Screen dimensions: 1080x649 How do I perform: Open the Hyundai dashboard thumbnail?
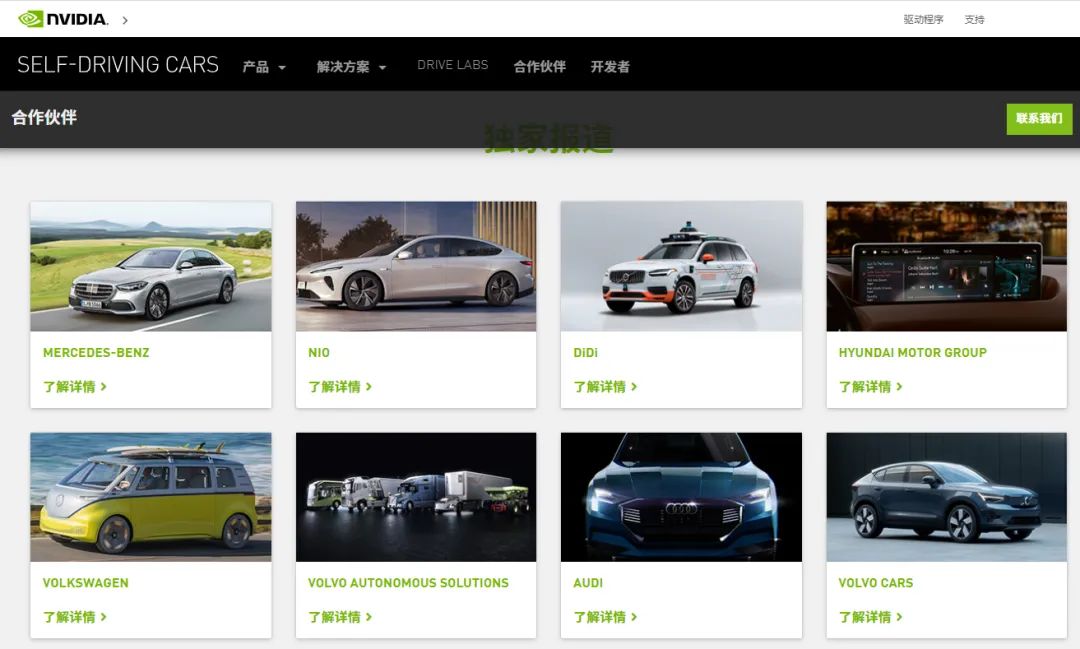tap(946, 266)
